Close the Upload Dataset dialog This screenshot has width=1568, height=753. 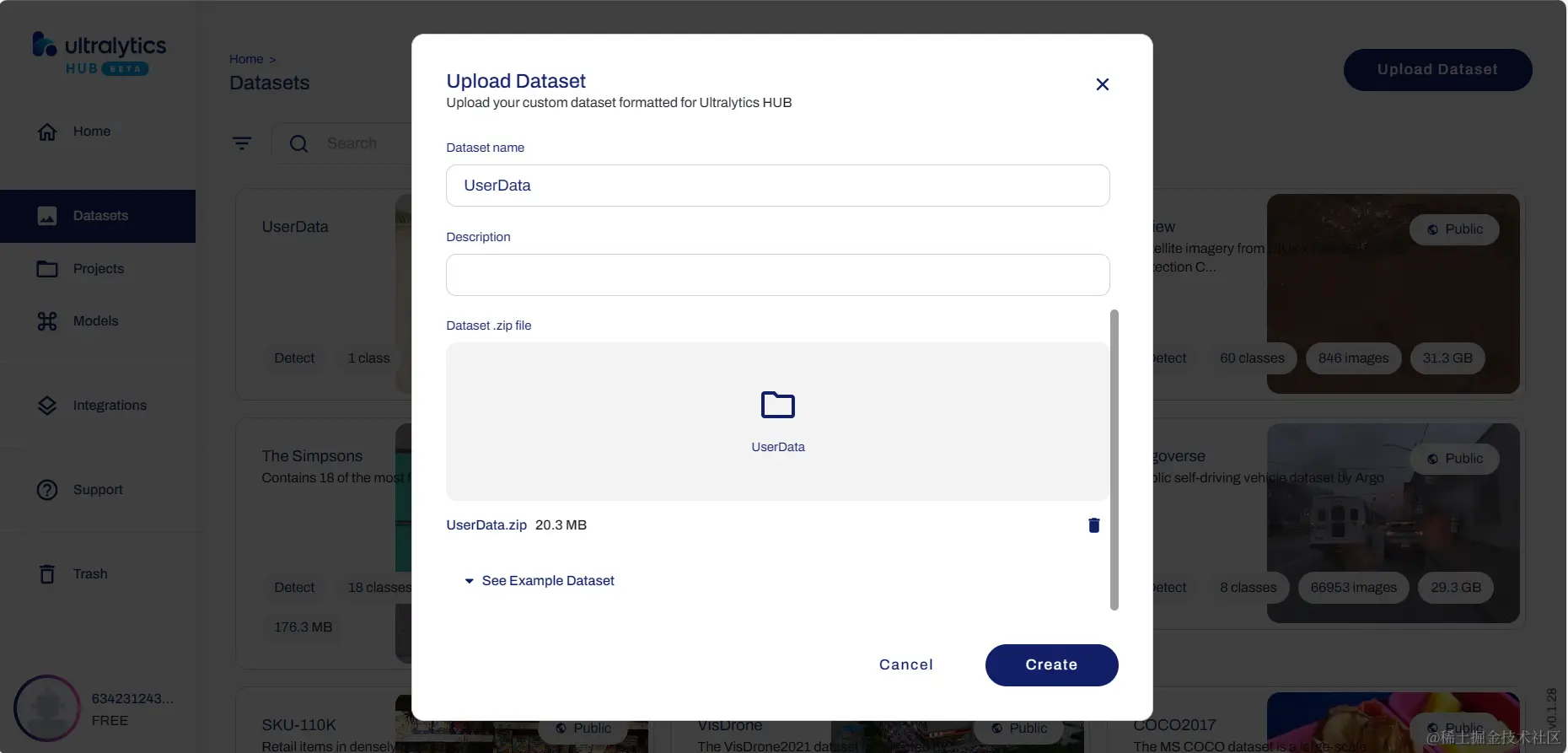1102,84
